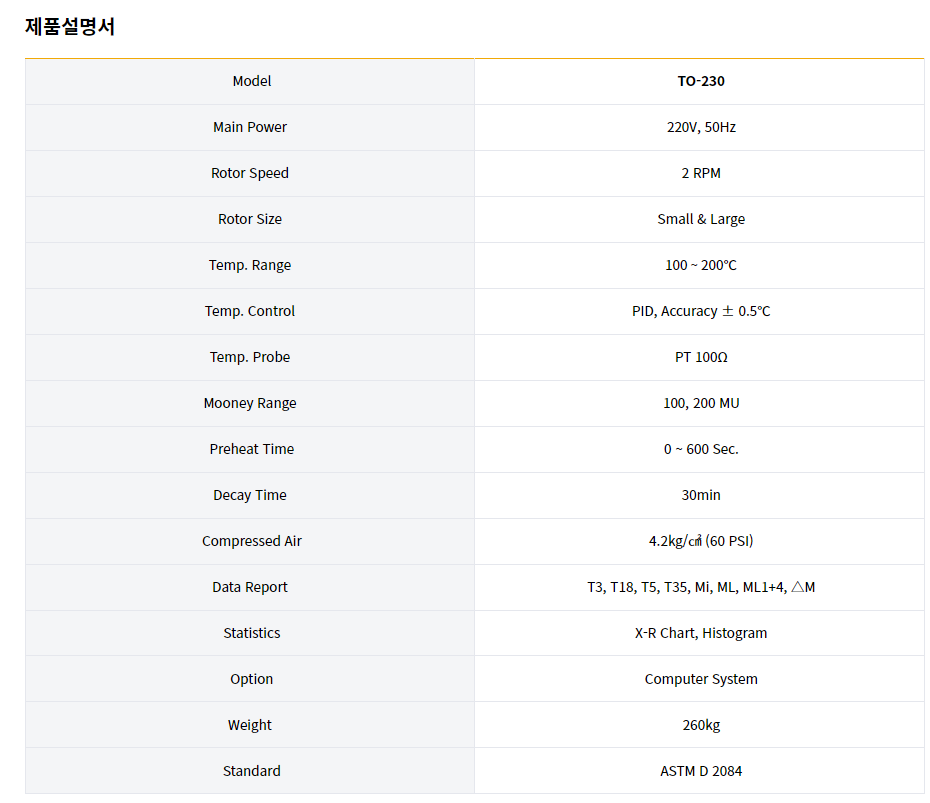930x803 pixels.
Task: Select the PT 100Ω probe value
Action: (x=700, y=357)
